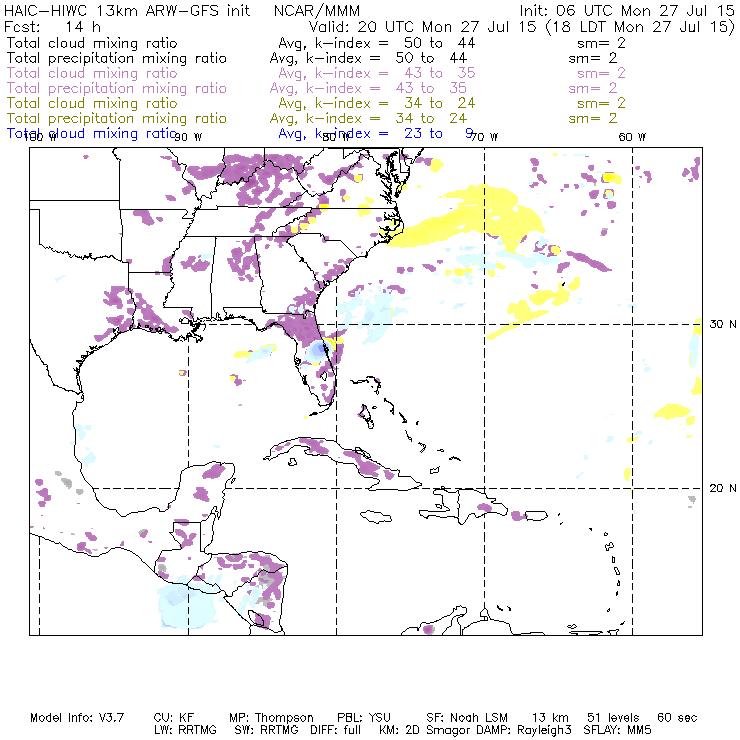740x740 pixels.
Task: Select the purple Total precipitation mixing ratio legend line
Action: [x=117, y=88]
